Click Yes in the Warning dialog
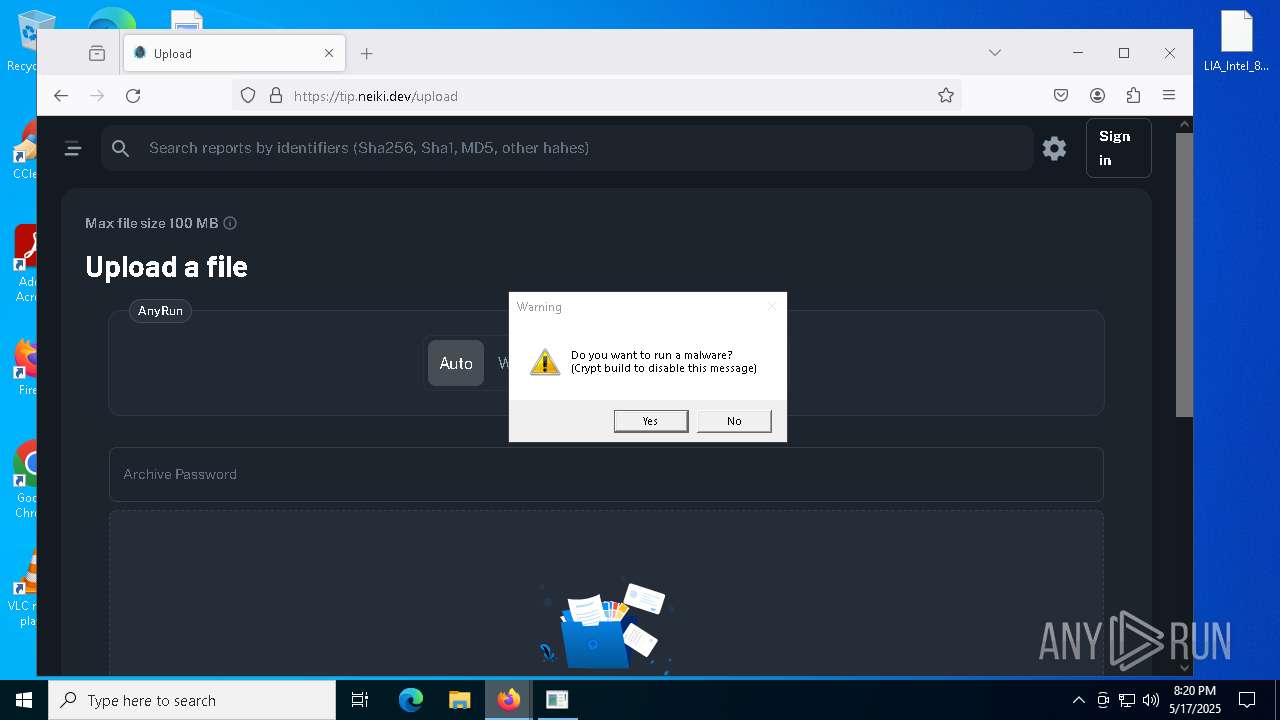 pos(650,421)
